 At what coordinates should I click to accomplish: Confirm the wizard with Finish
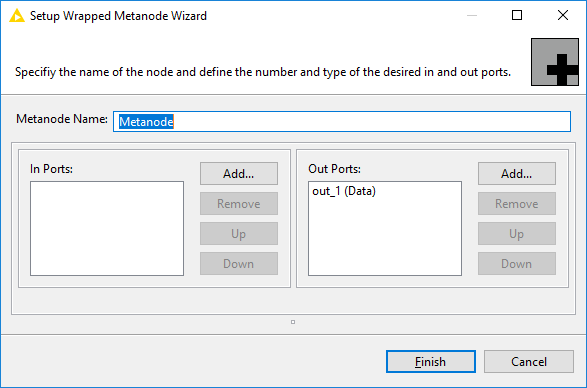click(x=431, y=361)
